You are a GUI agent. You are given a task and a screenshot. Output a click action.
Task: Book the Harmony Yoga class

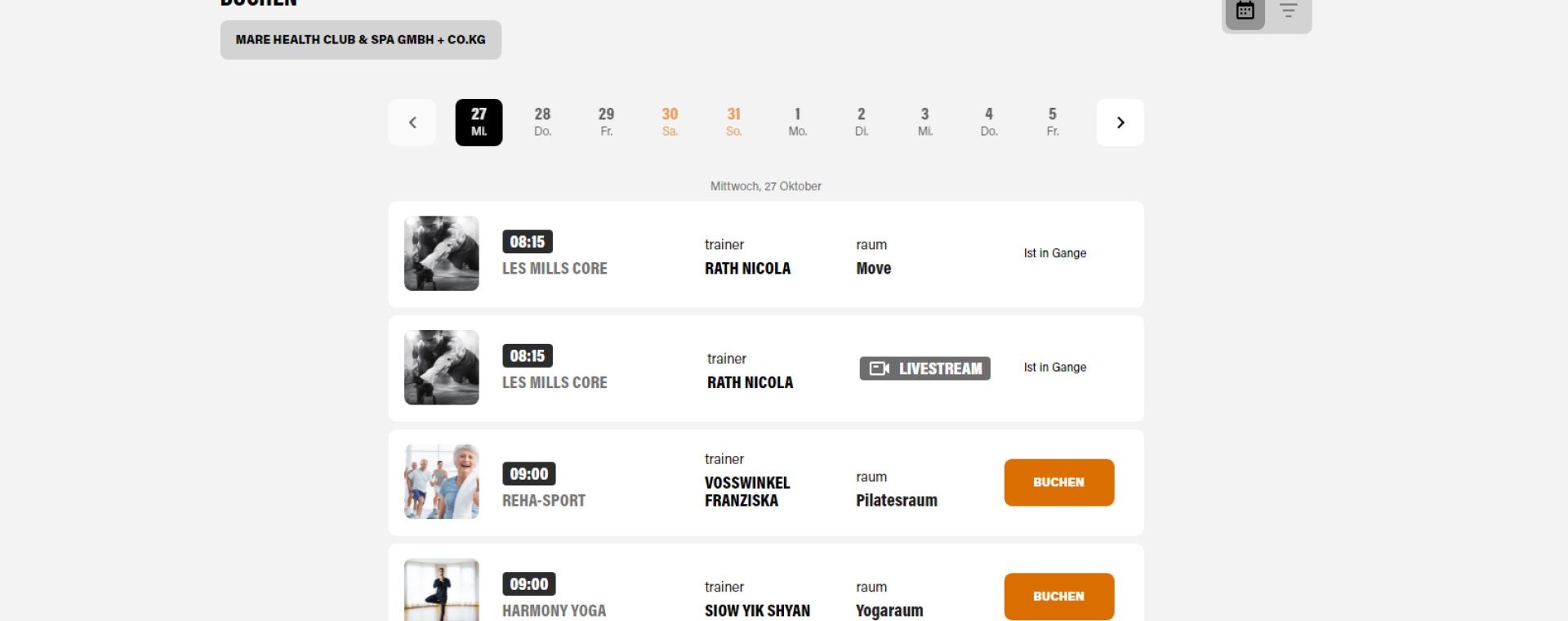1058,596
